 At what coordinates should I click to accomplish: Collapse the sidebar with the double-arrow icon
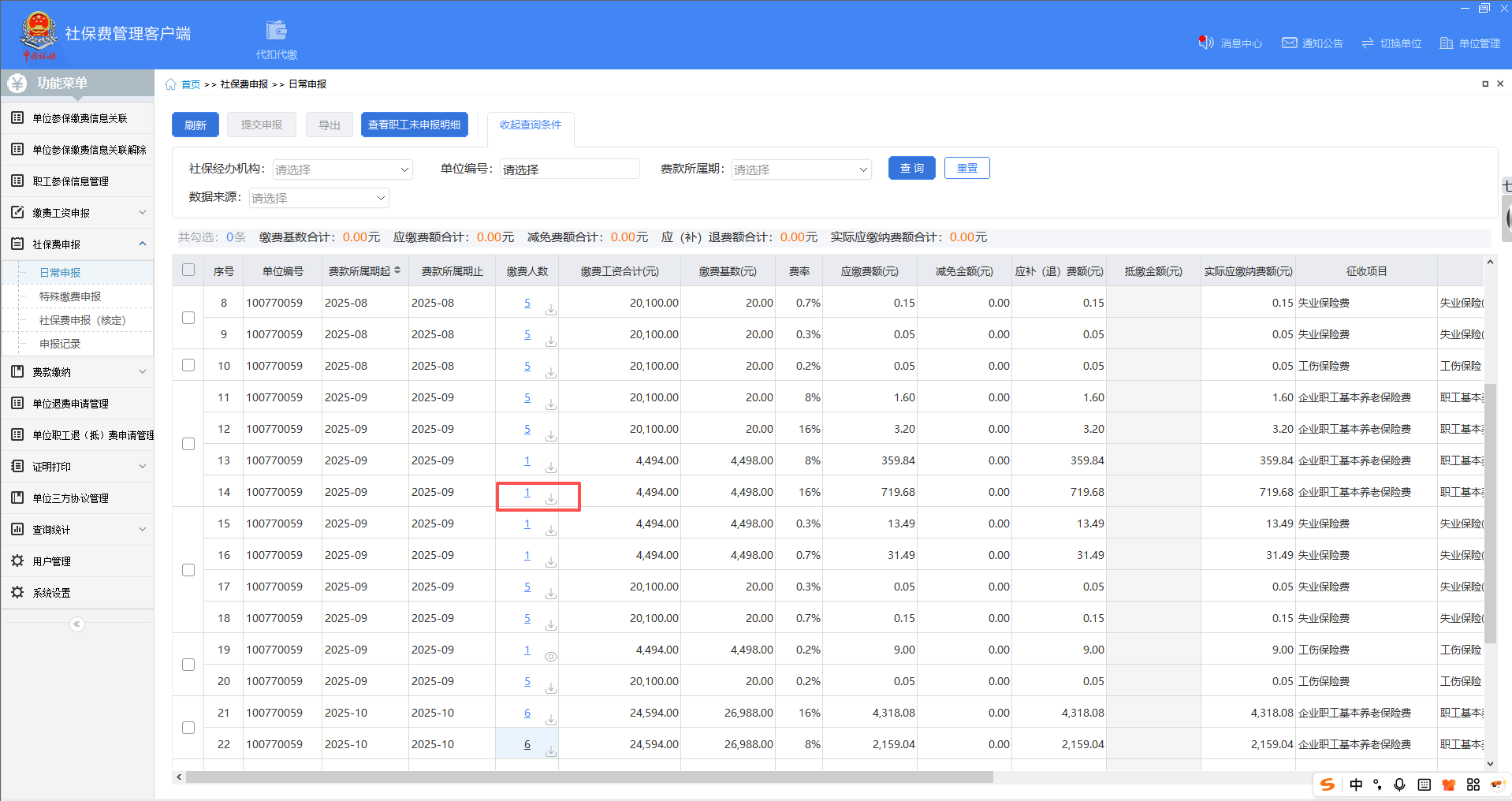(76, 624)
